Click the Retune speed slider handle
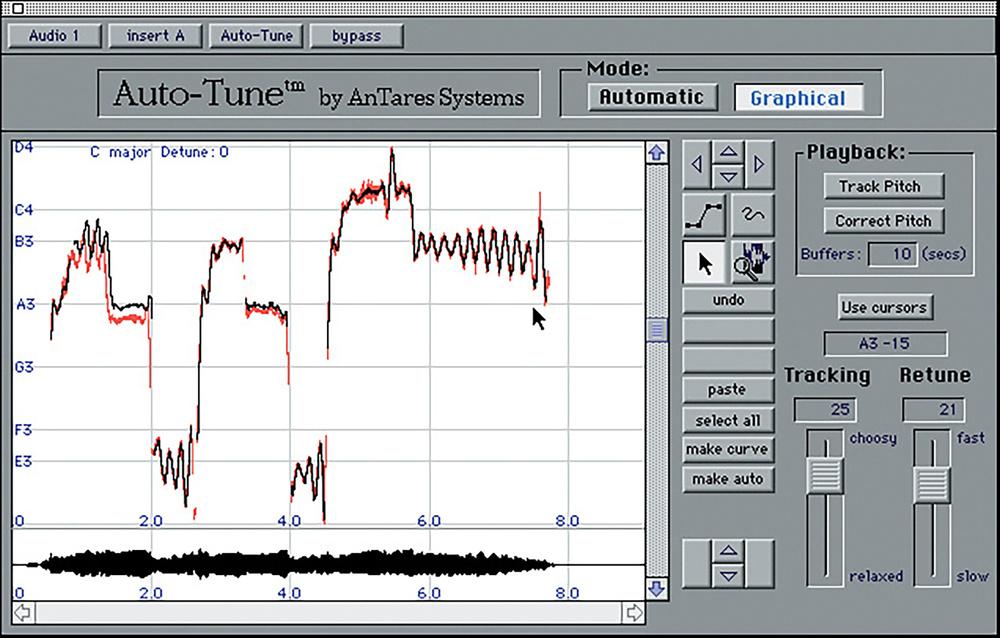The image size is (1000, 638). click(x=931, y=483)
